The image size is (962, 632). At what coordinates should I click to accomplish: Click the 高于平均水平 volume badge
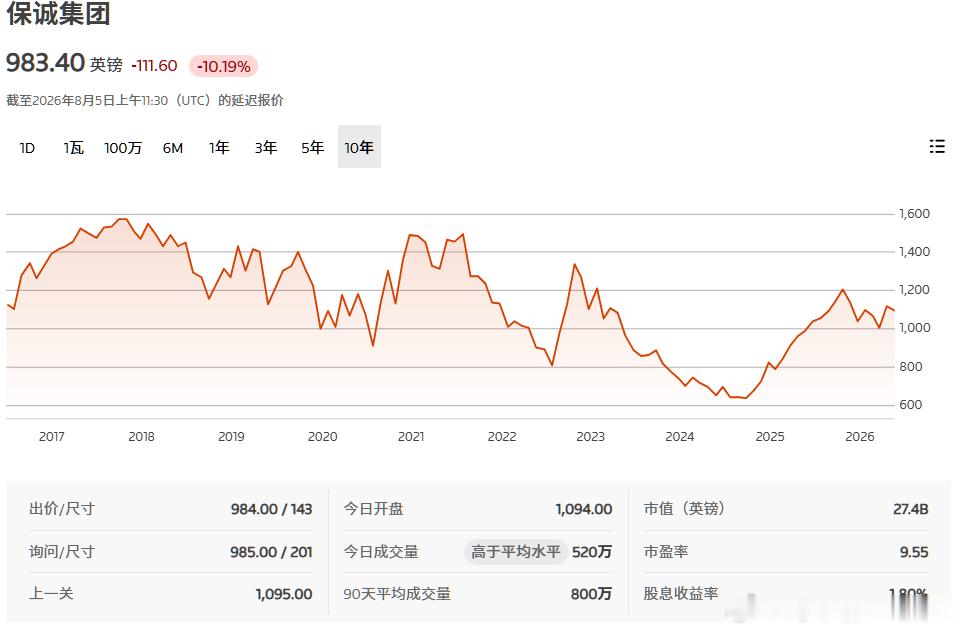(515, 552)
